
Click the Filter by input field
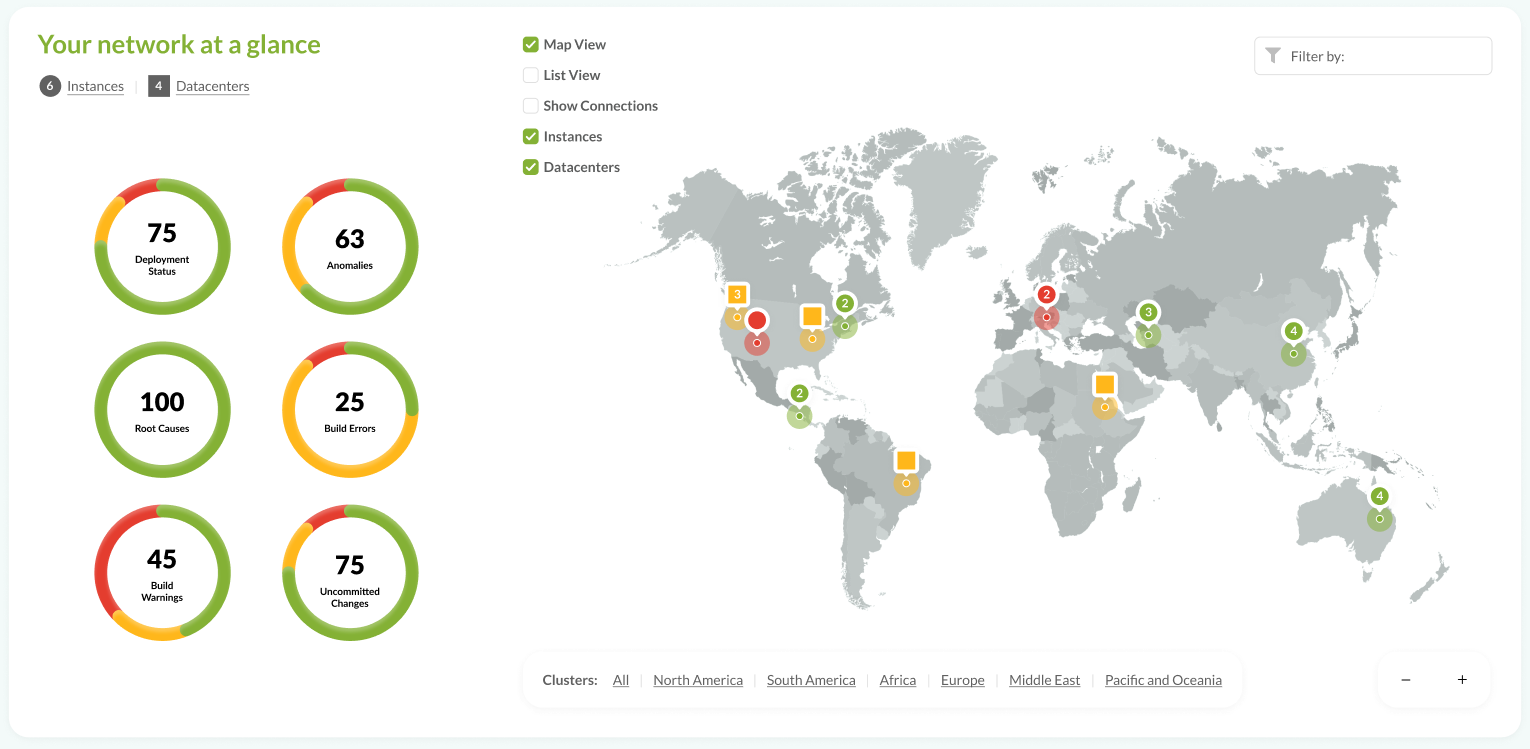click(x=1373, y=56)
